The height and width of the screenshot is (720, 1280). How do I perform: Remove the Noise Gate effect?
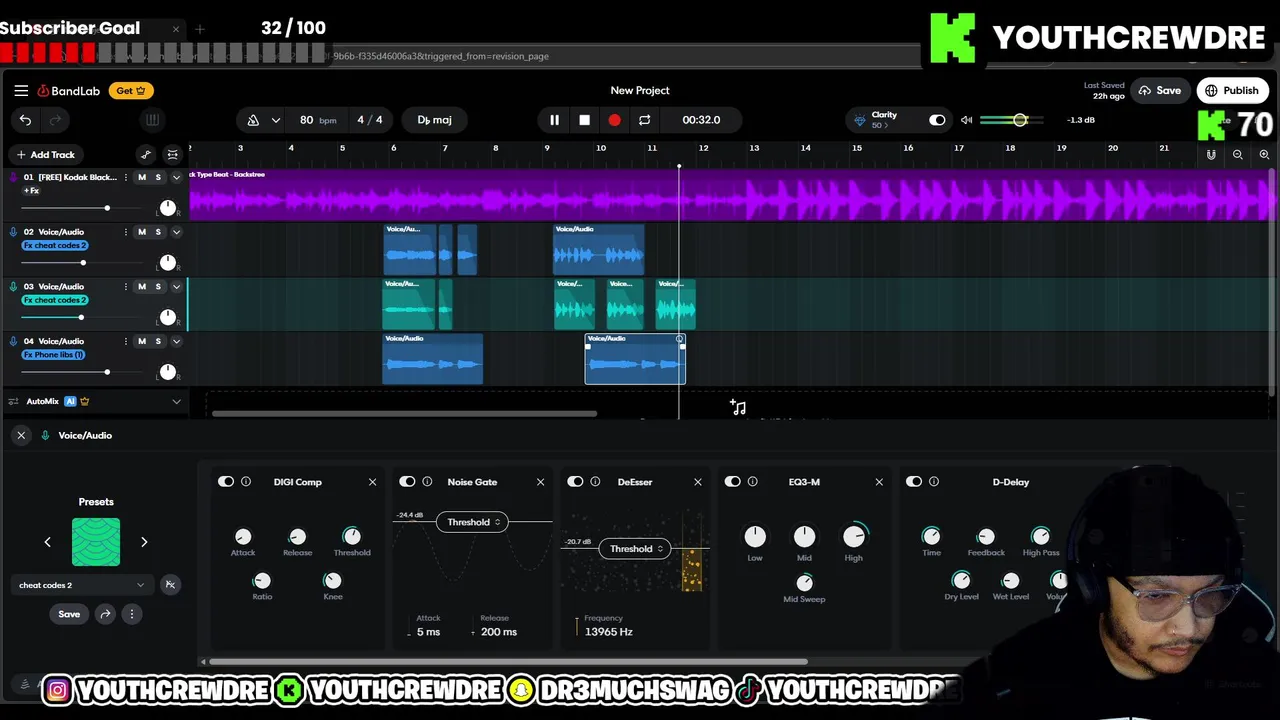pos(540,482)
